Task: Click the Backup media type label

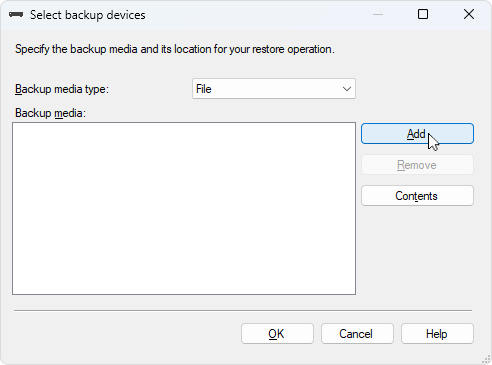Action: pos(62,89)
